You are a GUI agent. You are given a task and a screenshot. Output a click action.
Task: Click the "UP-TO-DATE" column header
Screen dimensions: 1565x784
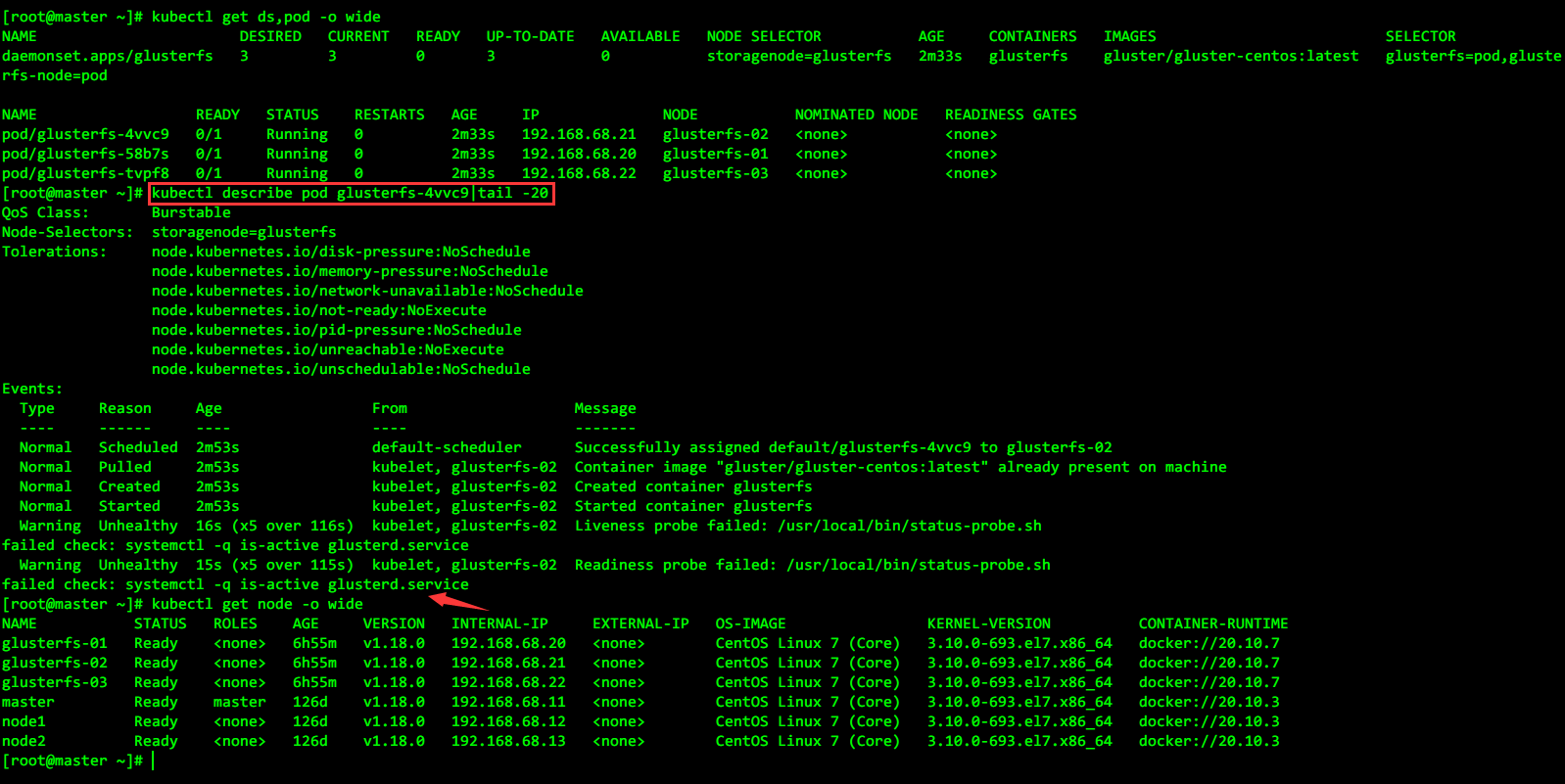pyautogui.click(x=531, y=36)
